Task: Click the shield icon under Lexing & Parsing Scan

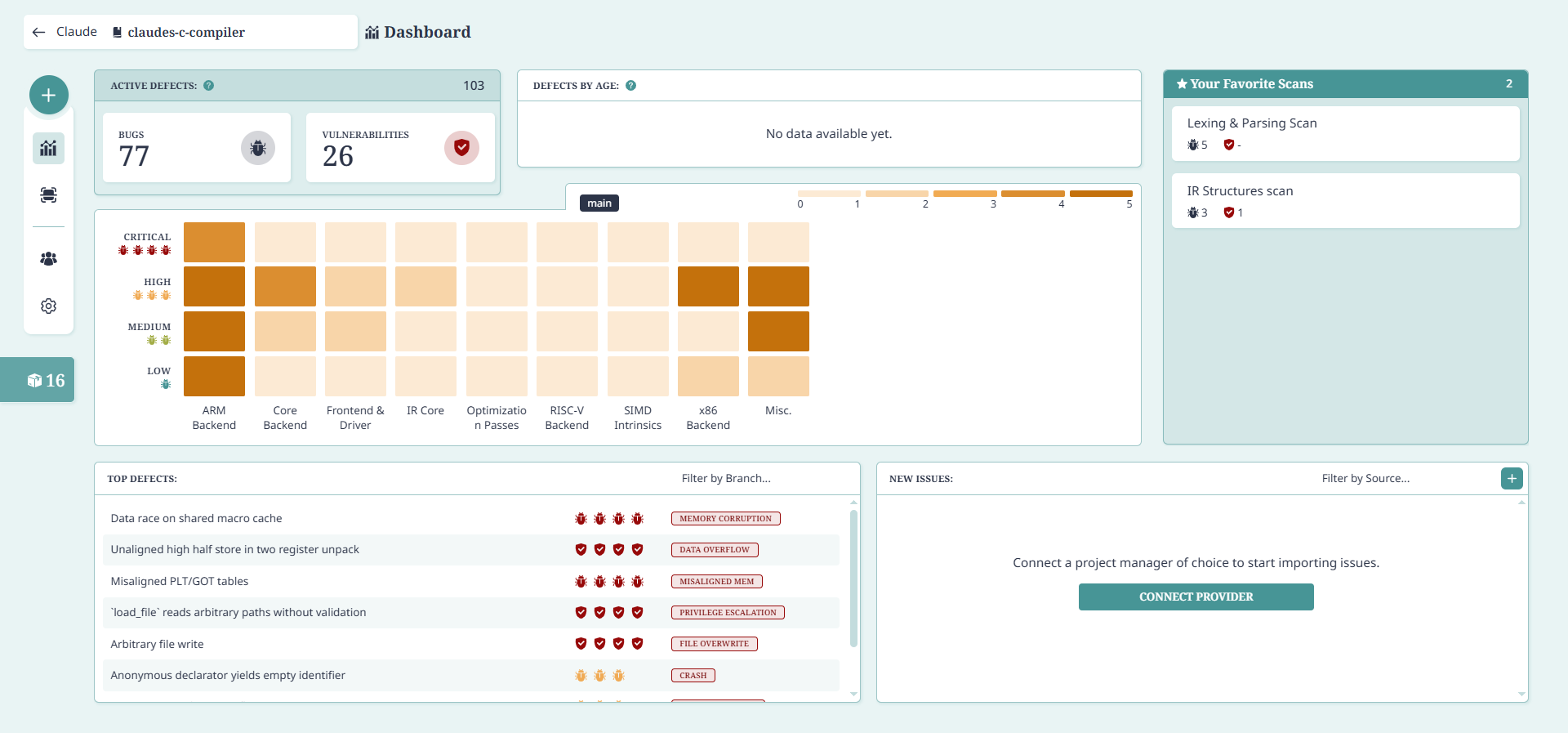Action: 1229,145
